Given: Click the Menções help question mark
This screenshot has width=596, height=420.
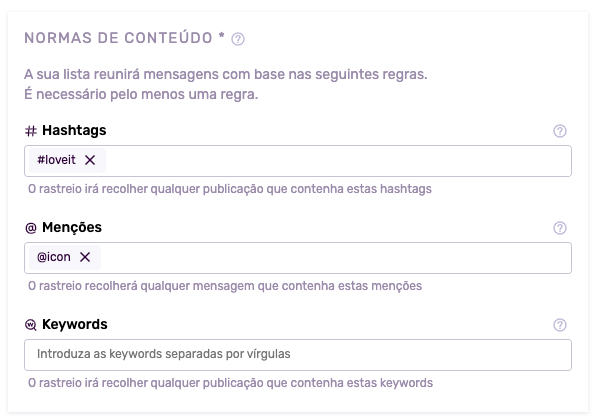Looking at the screenshot, I should 560,228.
